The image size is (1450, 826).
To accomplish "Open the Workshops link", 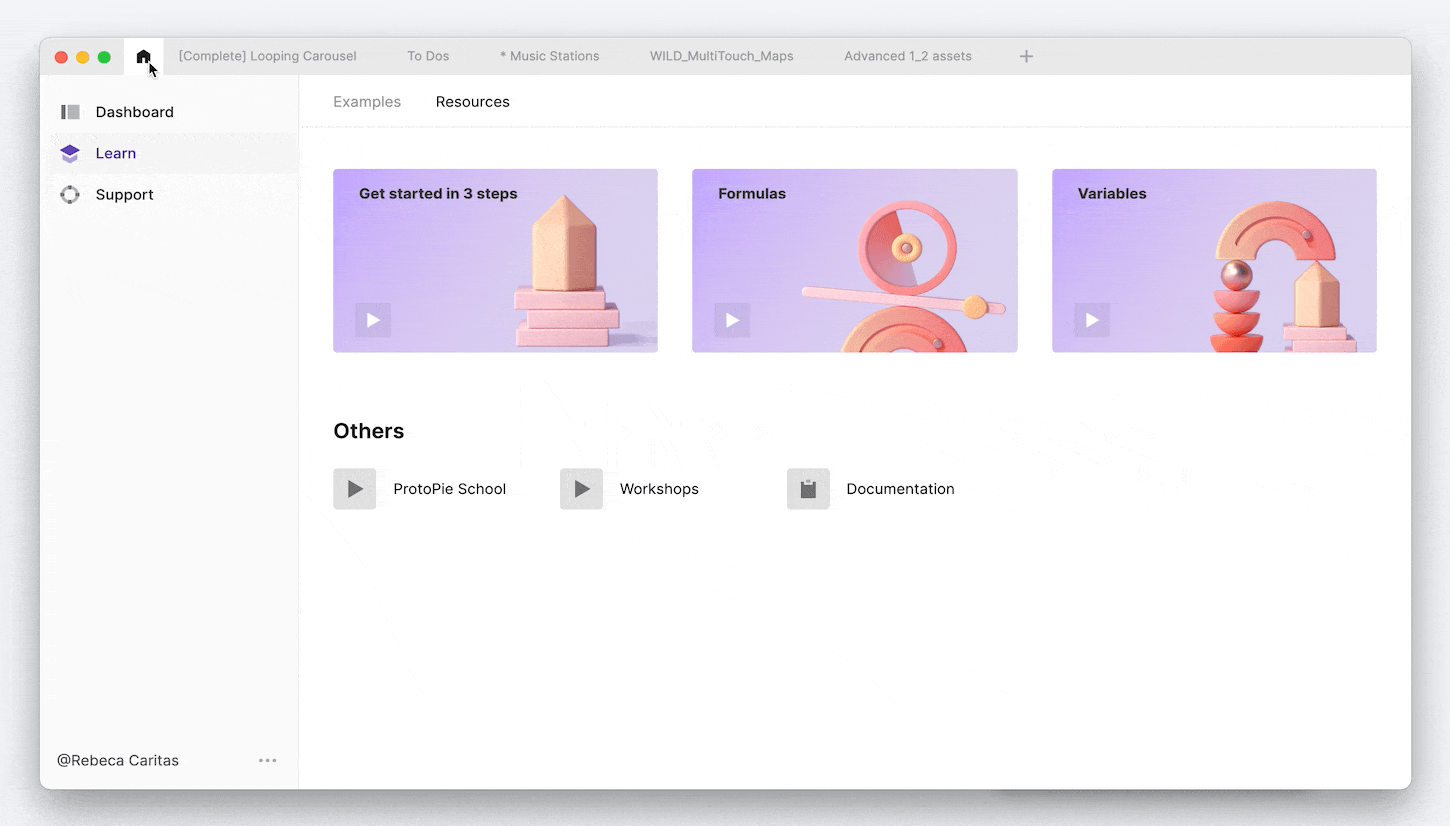I will [659, 489].
